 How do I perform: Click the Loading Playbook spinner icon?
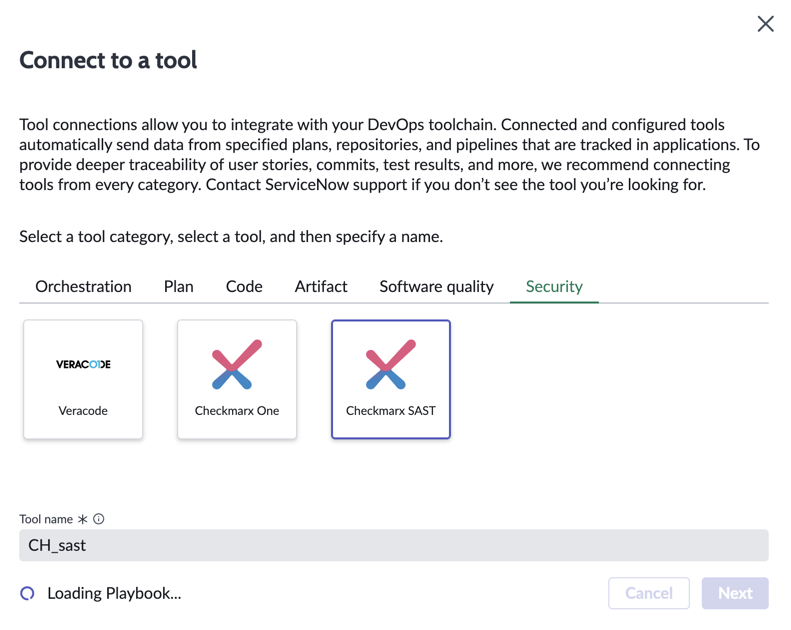click(x=27, y=593)
